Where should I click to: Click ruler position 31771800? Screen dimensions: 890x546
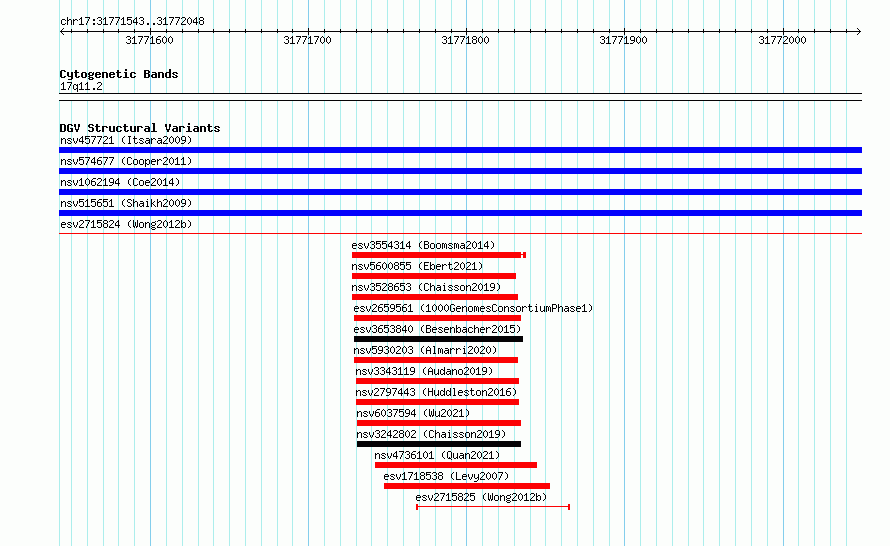coord(465,40)
